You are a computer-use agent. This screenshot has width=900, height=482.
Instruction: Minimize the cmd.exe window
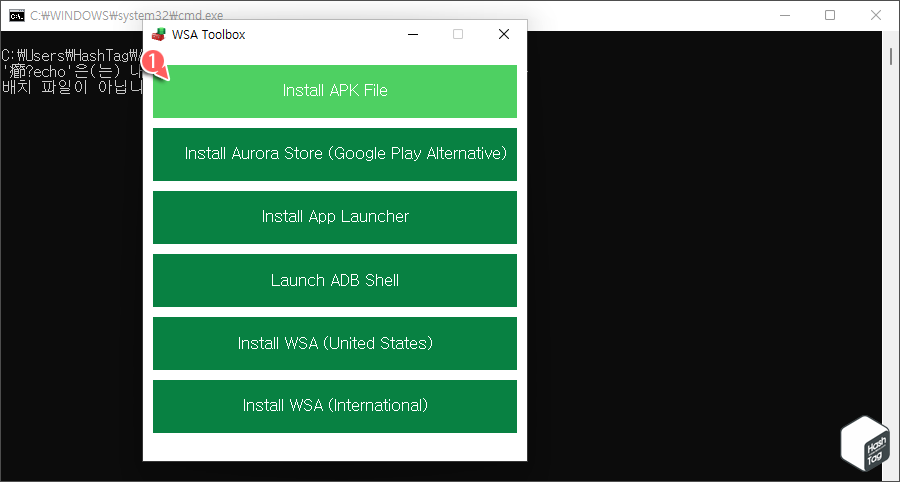[x=784, y=15]
